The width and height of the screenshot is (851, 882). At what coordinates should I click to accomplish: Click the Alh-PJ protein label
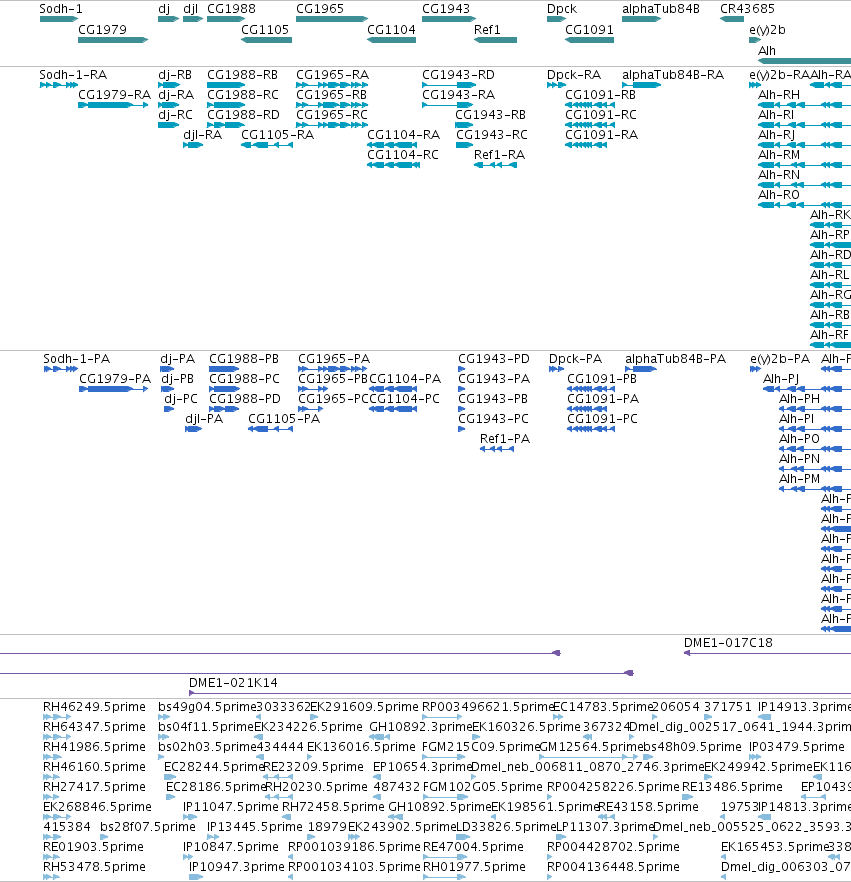(781, 379)
